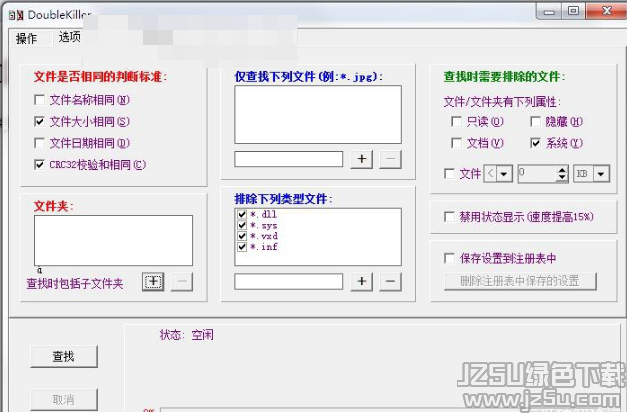
Task: Click inside the 文件夹 list box
Action: tap(113, 240)
